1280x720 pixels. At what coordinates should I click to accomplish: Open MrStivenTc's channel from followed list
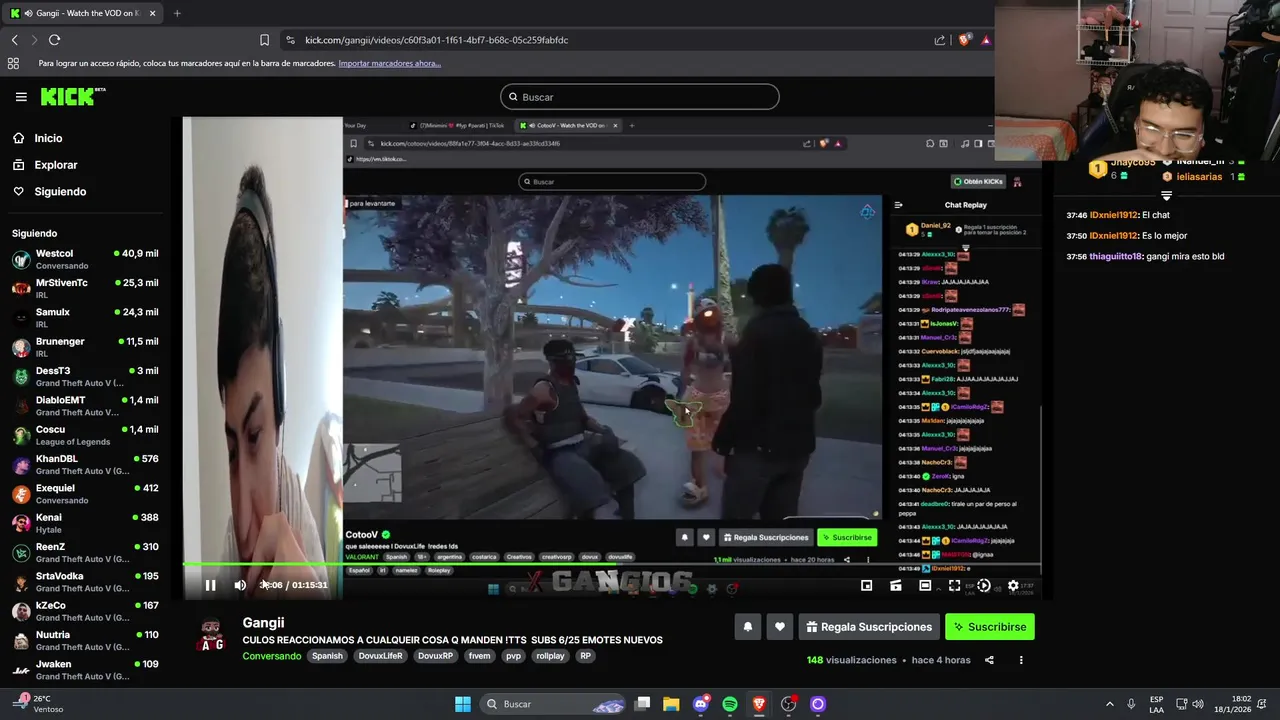point(85,289)
